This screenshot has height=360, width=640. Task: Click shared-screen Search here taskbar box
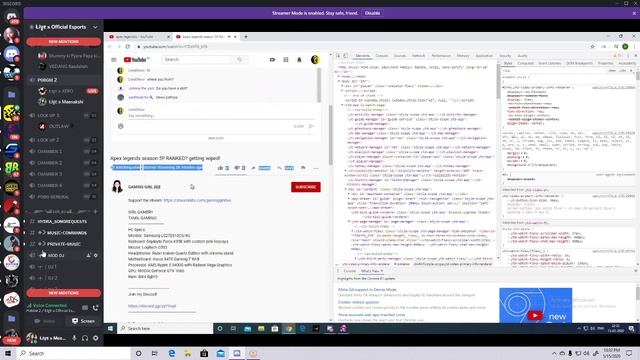165,329
